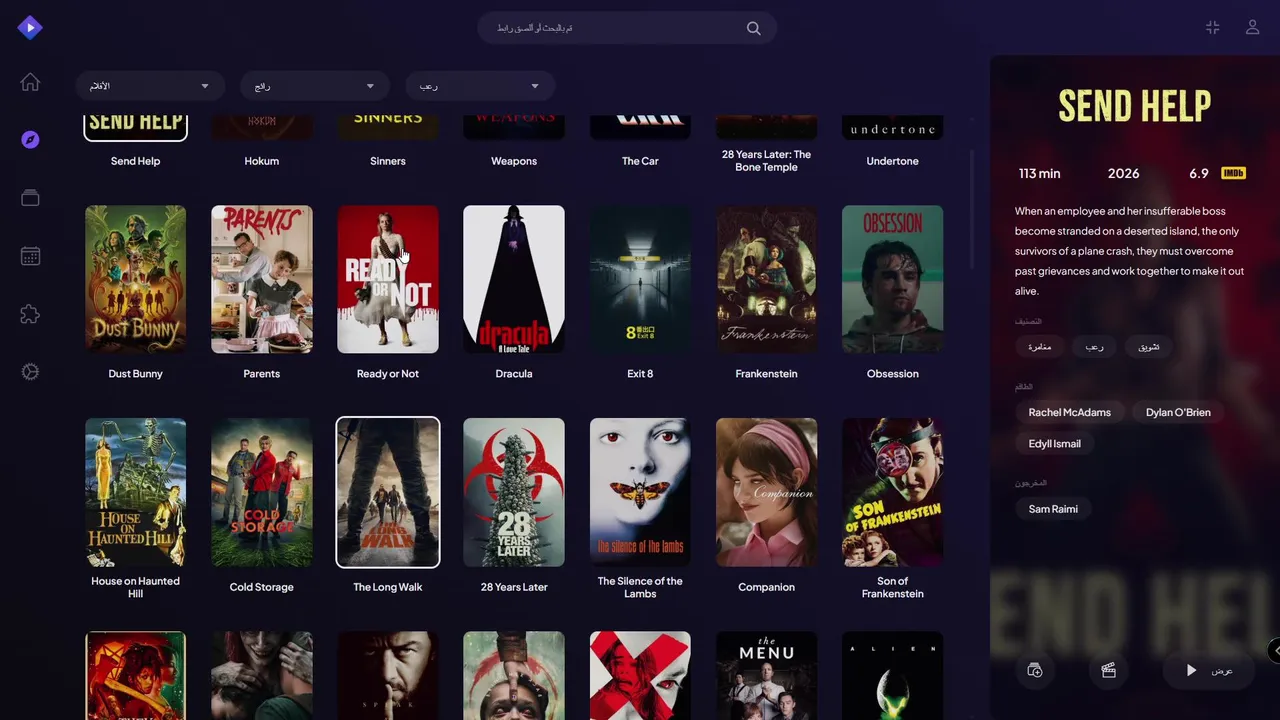The width and height of the screenshot is (1280, 720).
Task: Click the Rachel McAdams cast chip
Action: (1070, 412)
